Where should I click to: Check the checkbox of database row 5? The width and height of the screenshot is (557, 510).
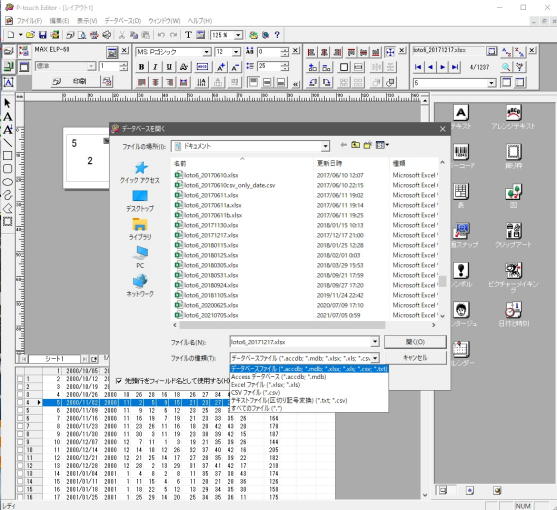(x=20, y=411)
